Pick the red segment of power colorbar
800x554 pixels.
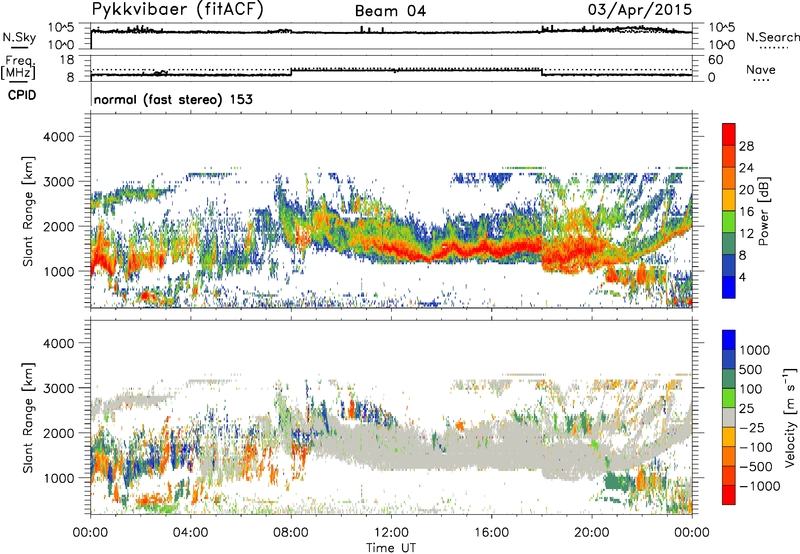pyautogui.click(x=729, y=134)
